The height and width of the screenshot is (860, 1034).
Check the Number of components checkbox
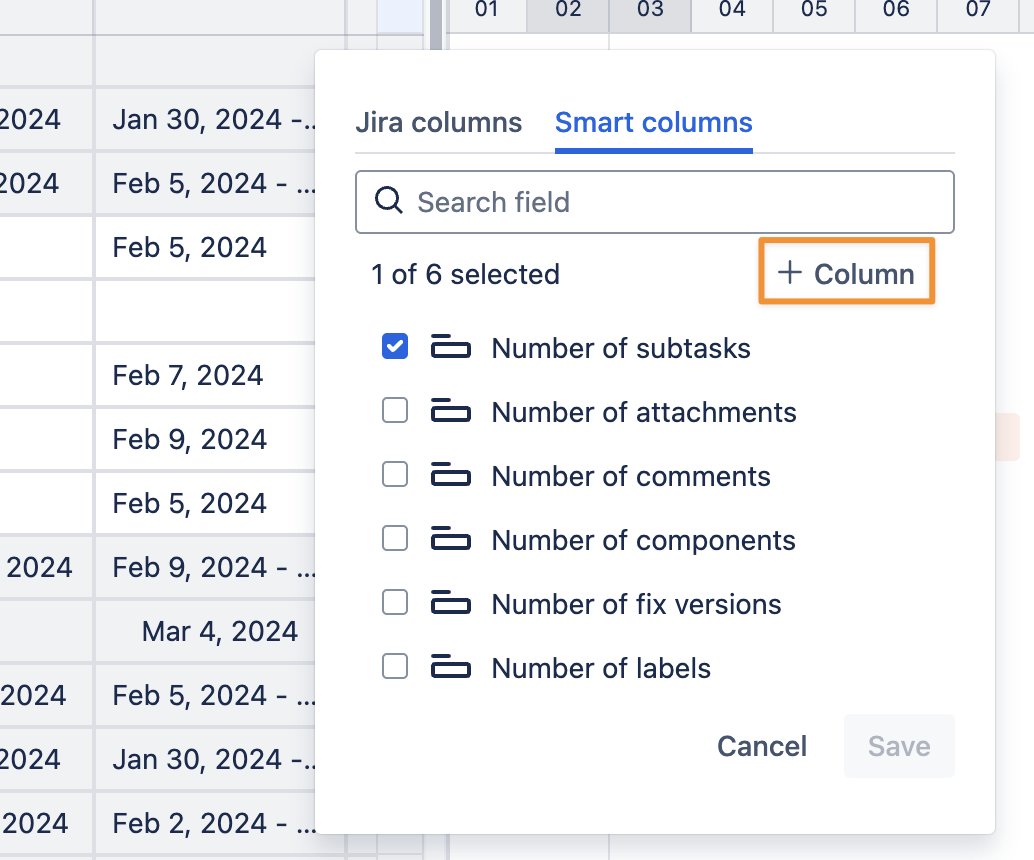(395, 539)
